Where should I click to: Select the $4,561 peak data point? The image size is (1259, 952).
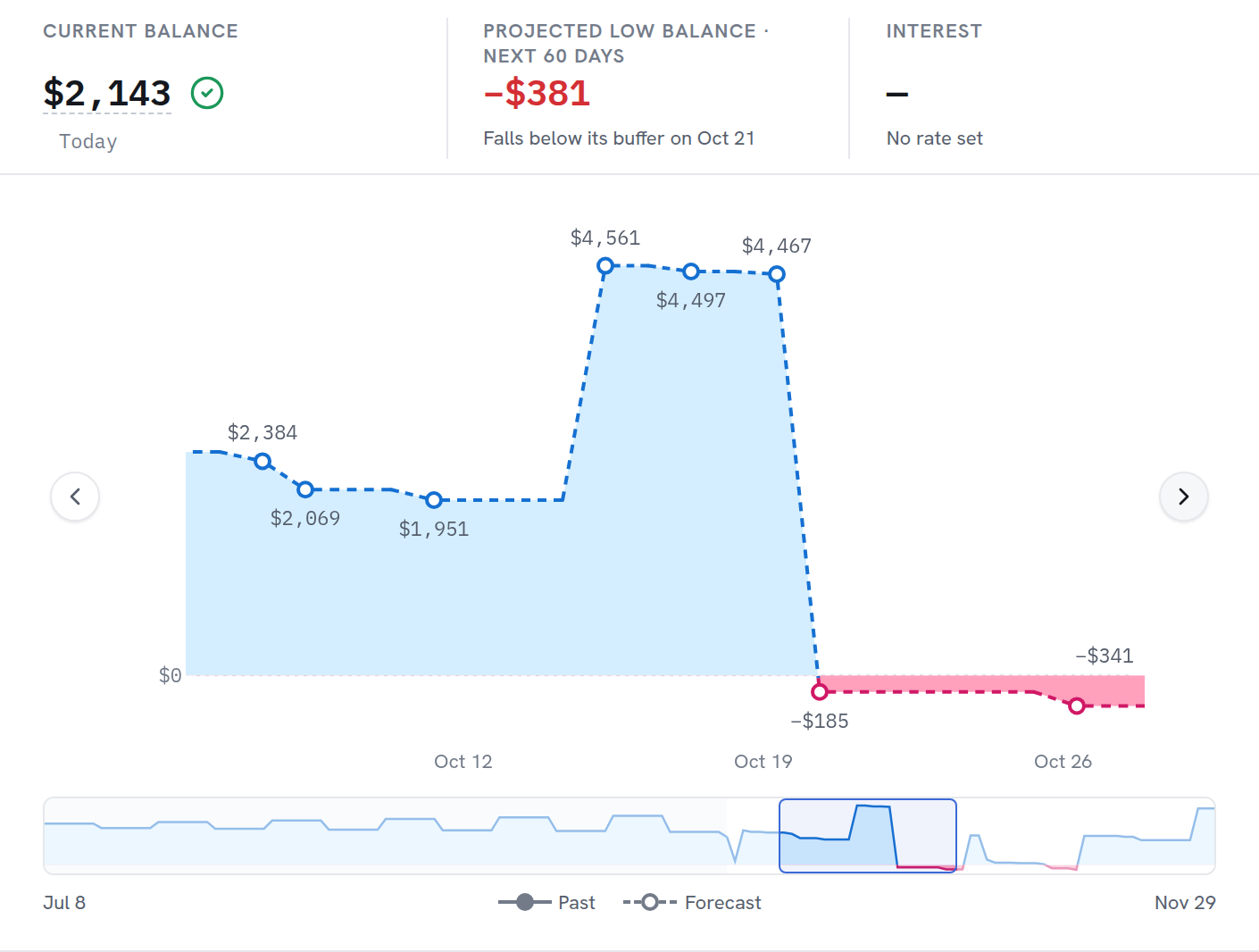click(x=605, y=266)
